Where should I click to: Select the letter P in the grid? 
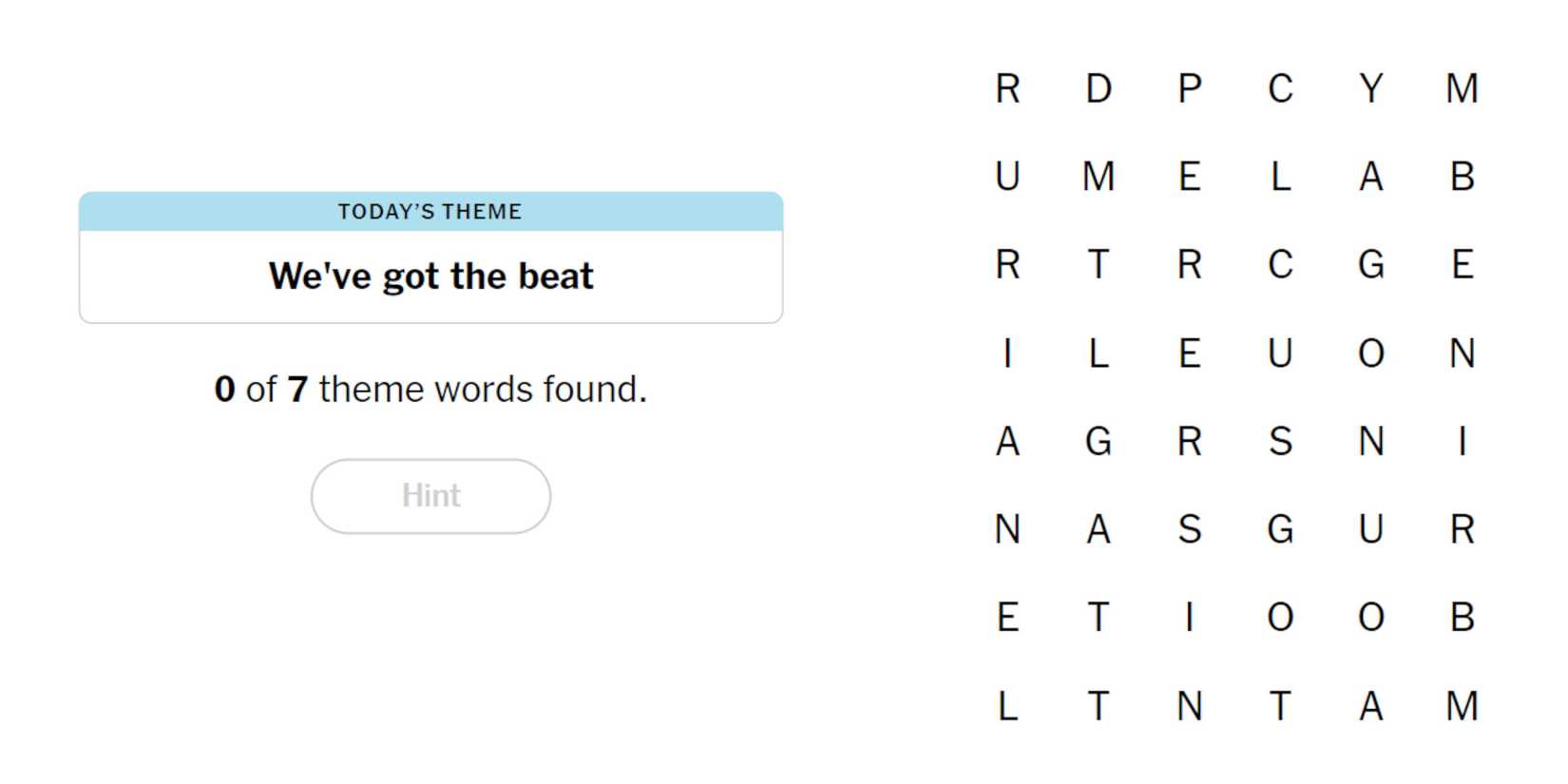tap(1189, 88)
